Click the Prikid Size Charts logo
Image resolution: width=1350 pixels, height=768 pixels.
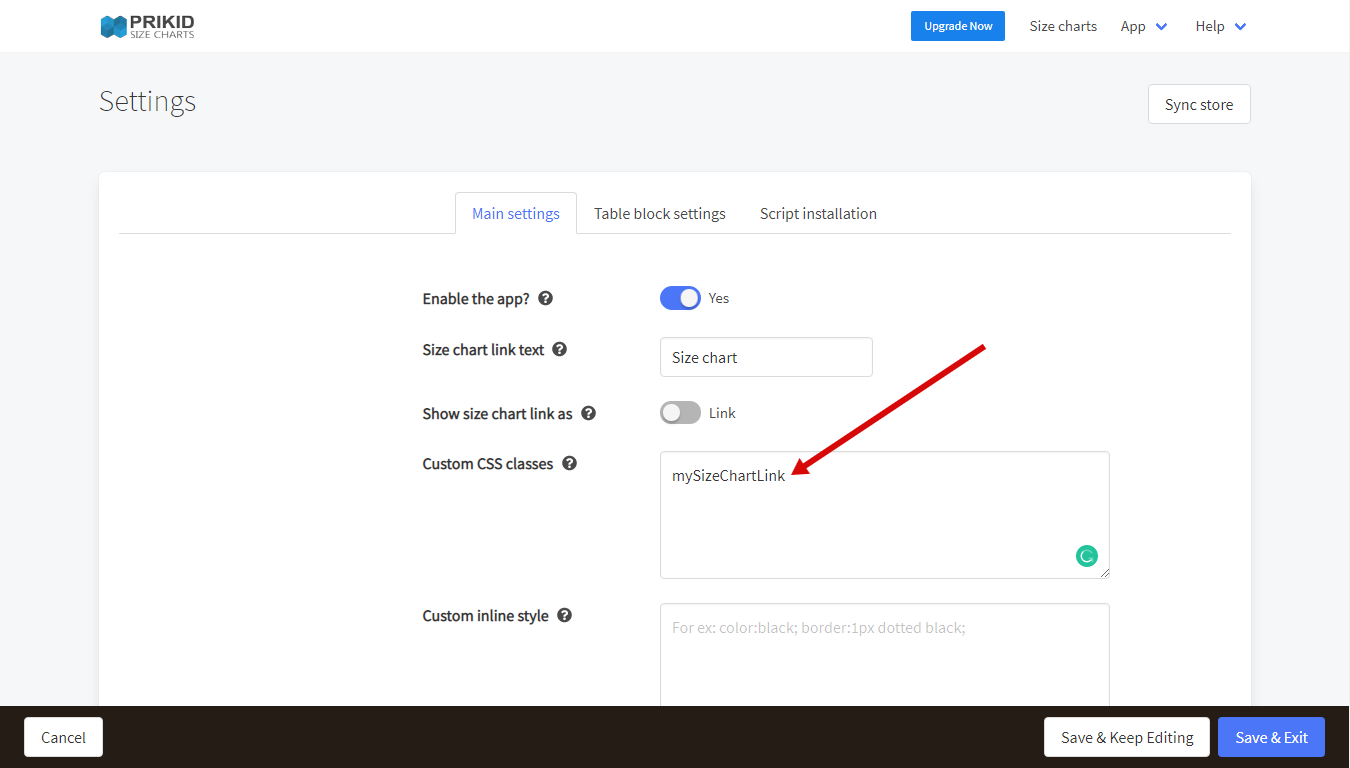[148, 27]
